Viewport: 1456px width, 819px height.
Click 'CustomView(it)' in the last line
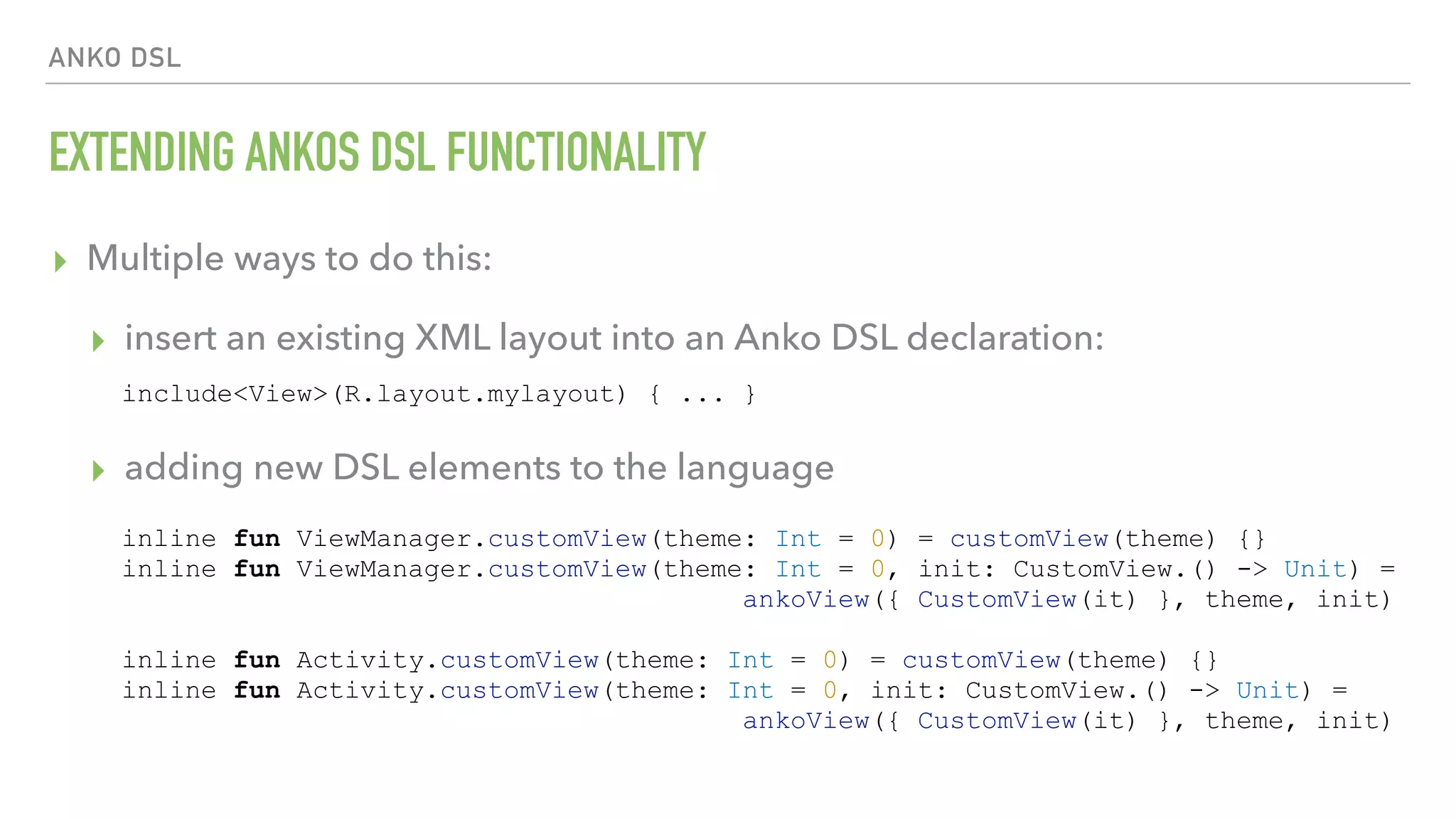(1027, 721)
